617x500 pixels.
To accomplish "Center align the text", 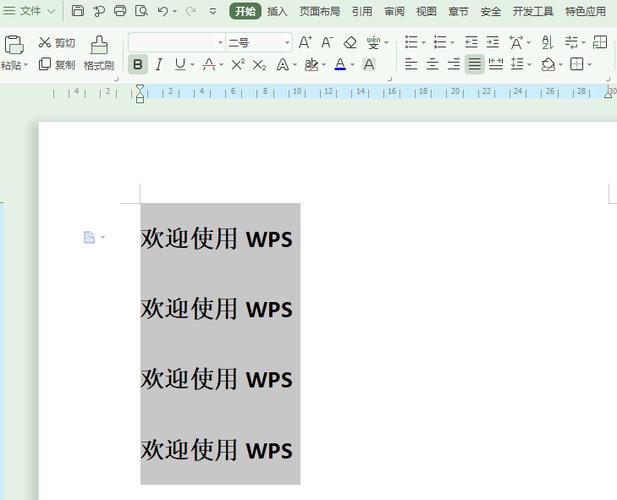I will (x=432, y=64).
